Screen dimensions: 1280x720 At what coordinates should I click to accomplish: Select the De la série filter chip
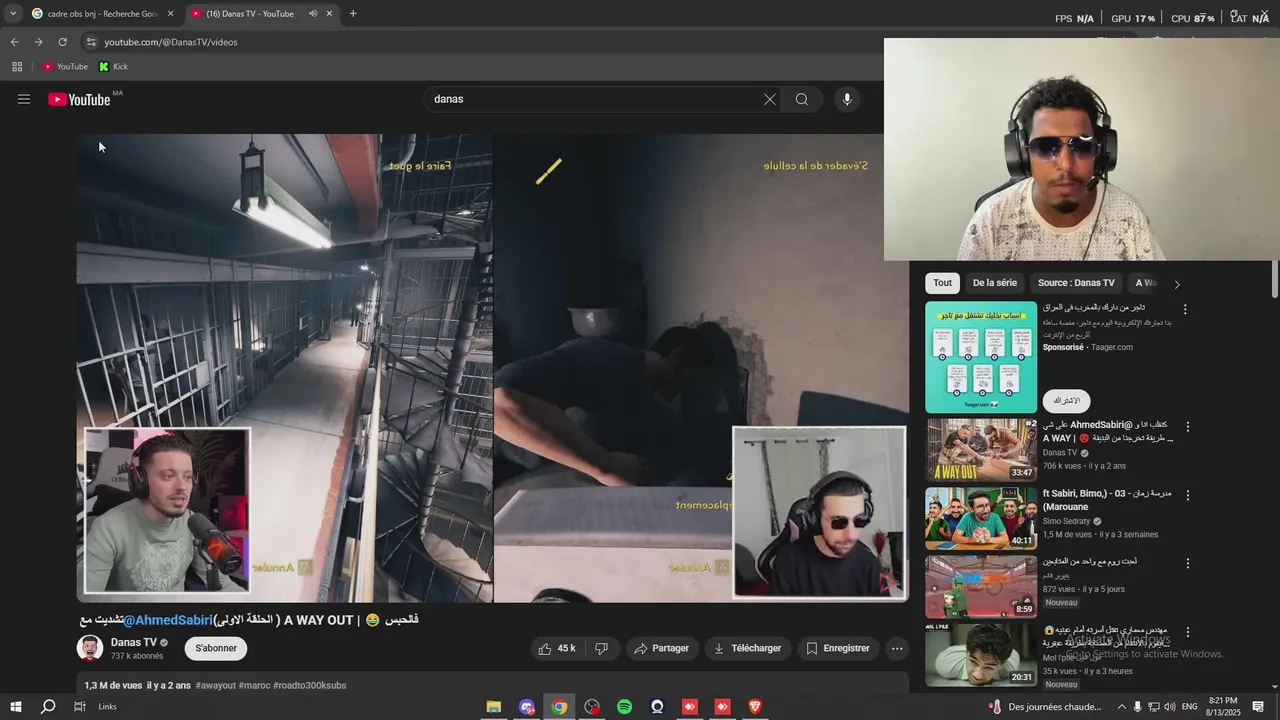pyautogui.click(x=995, y=283)
